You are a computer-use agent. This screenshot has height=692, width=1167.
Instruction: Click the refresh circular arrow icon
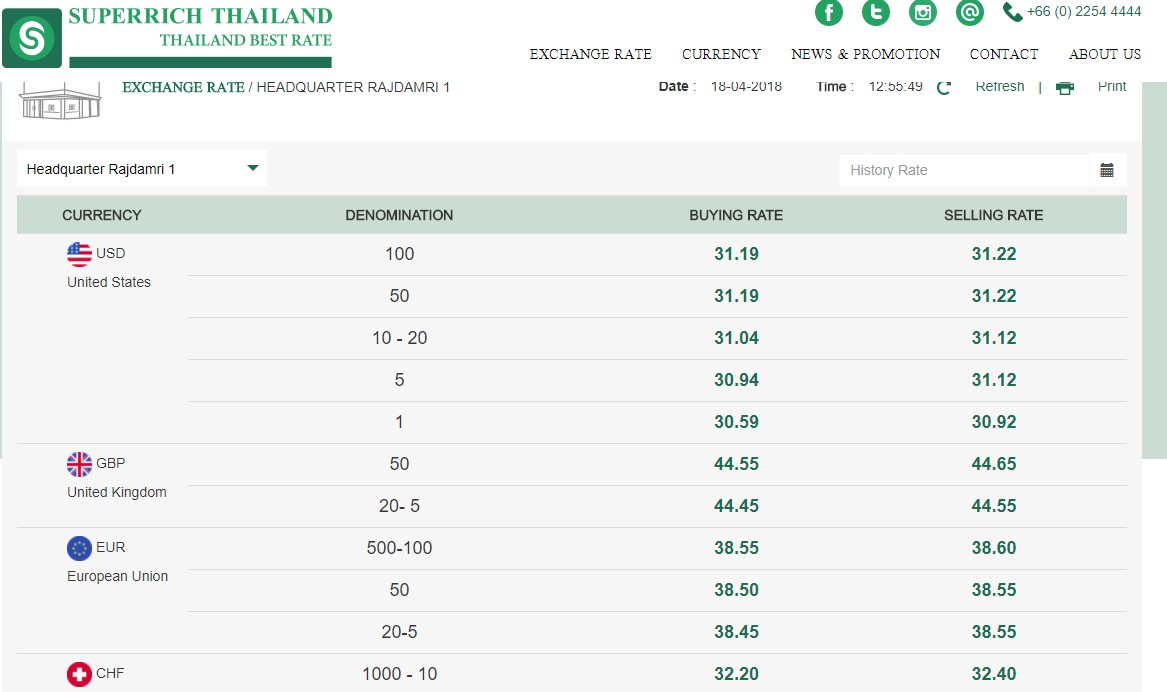[x=944, y=88]
